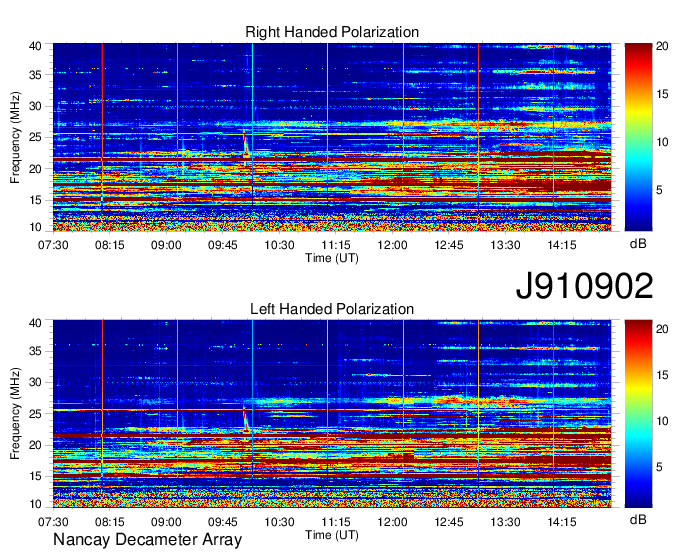This screenshot has height=552, width=680.
Task: Click the "14:15" time tick under the Left Handed plot
Action: pos(562,522)
